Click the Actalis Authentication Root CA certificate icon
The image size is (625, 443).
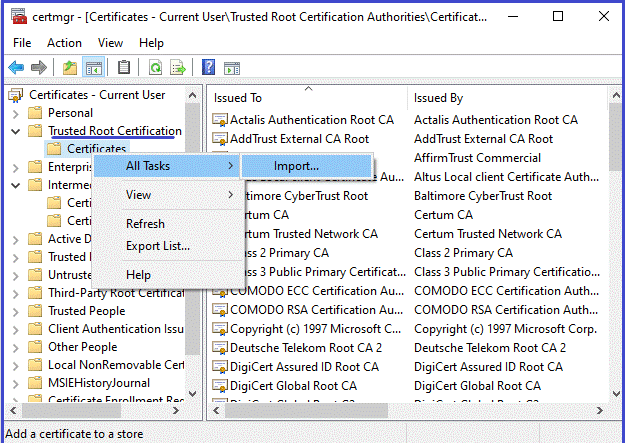click(220, 120)
